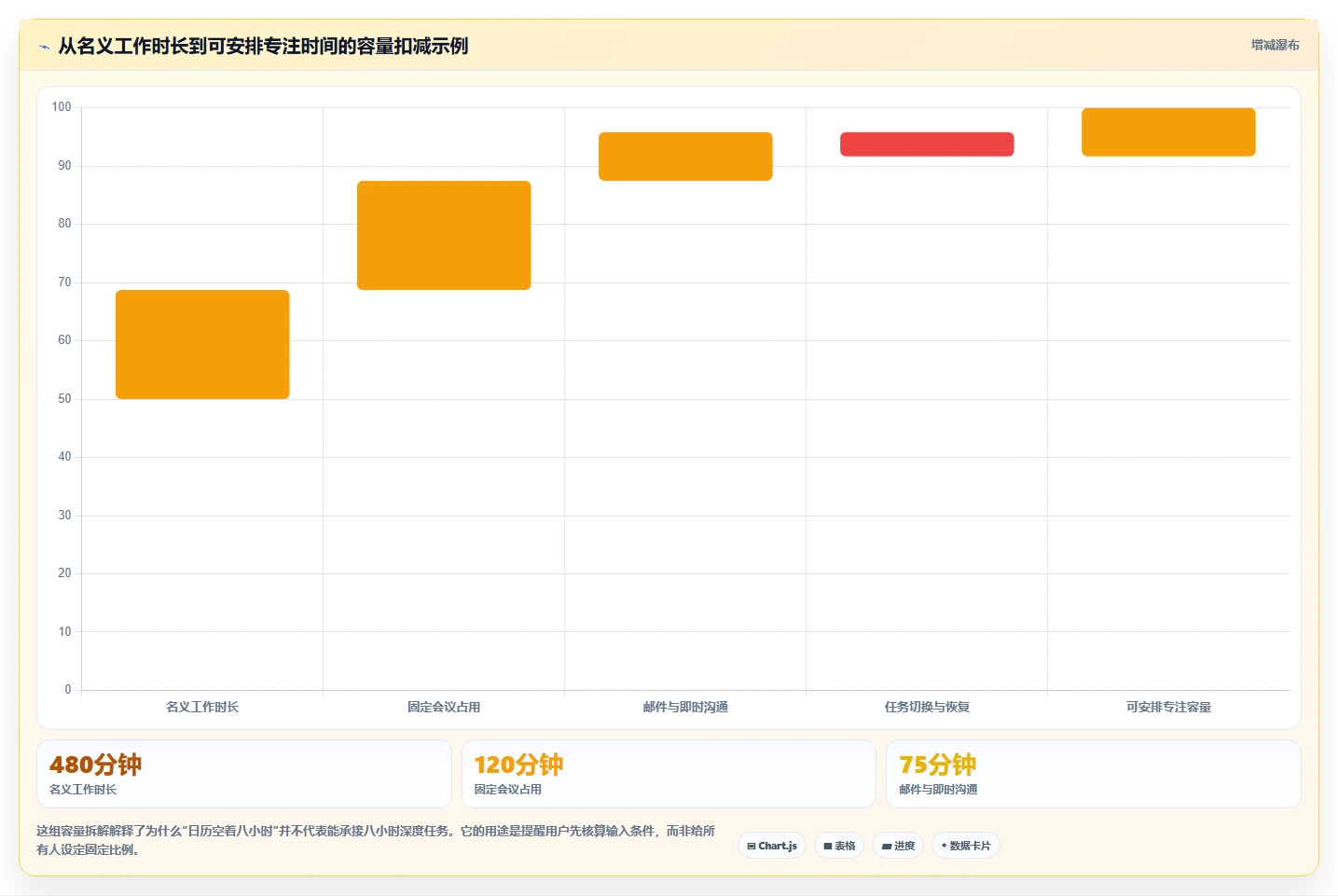
Task: Click the orange 名义工作时长 bar
Action: click(202, 344)
